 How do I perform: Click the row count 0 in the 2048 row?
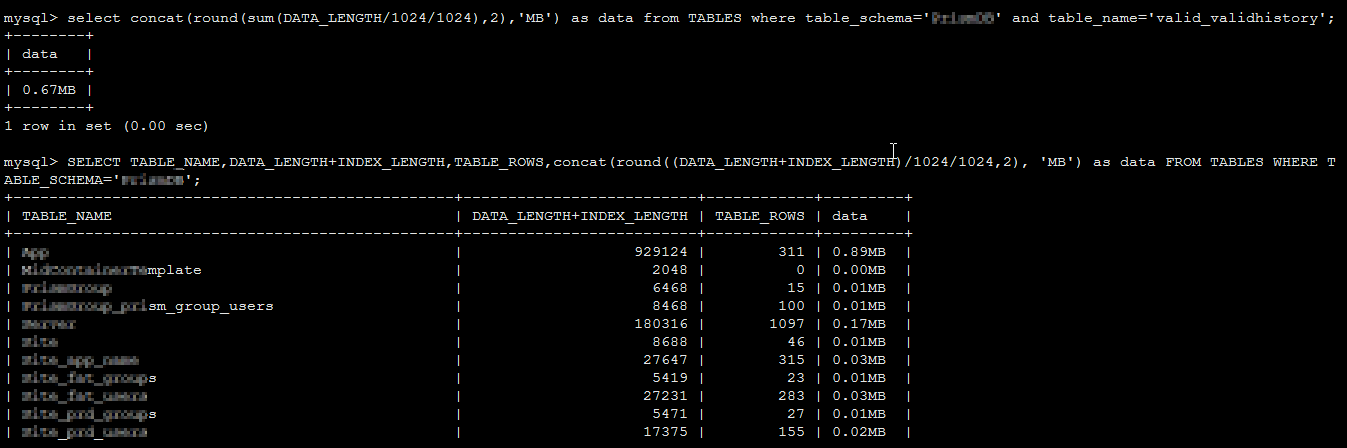point(800,270)
